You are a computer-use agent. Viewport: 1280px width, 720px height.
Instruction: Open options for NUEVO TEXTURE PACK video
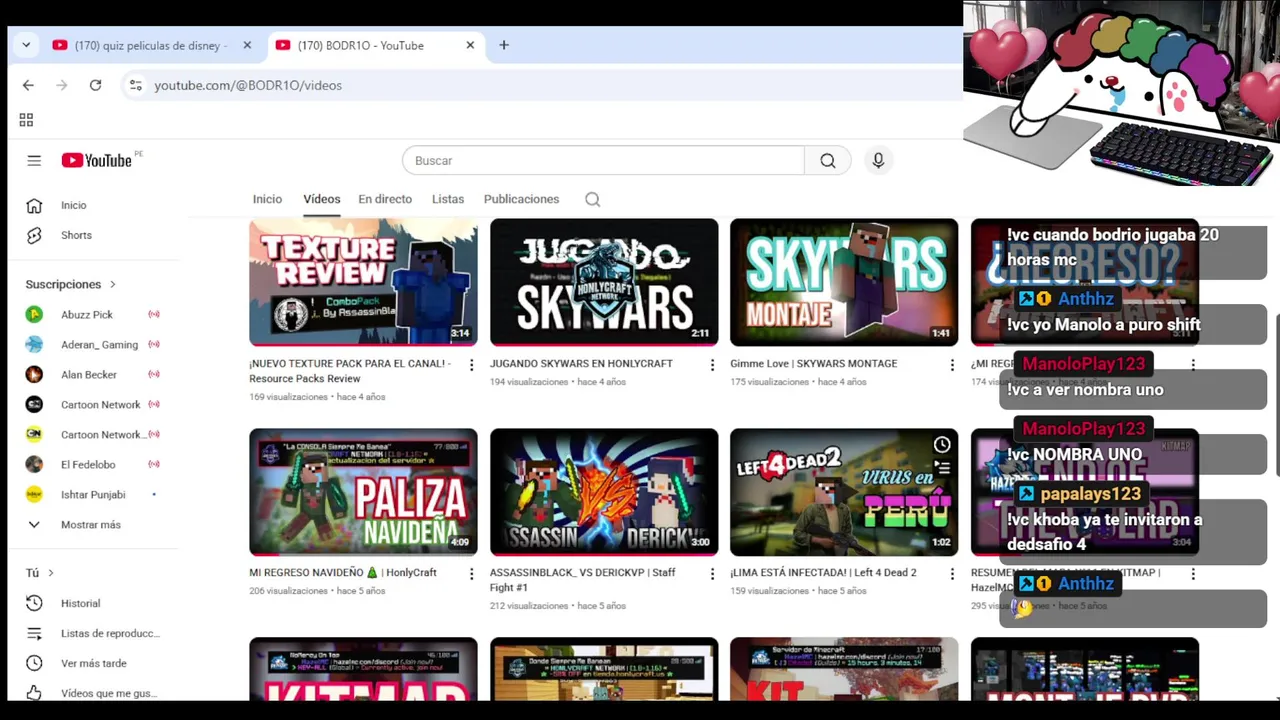point(472,365)
